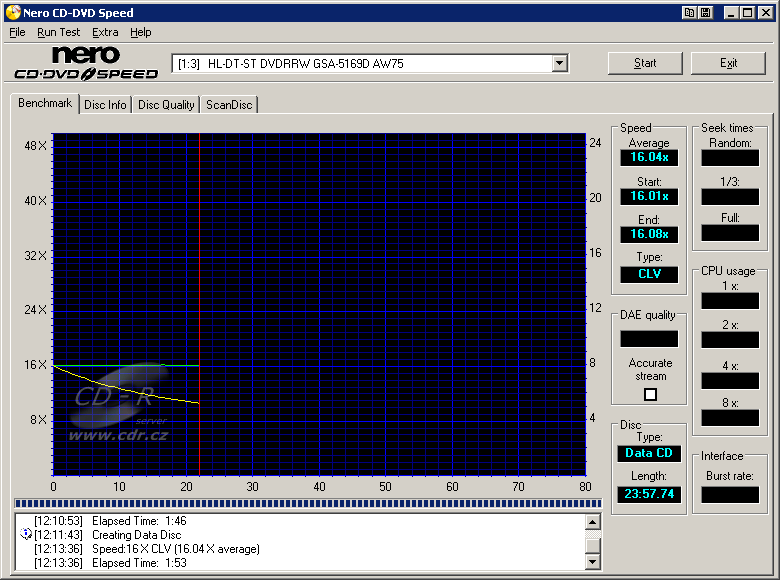Click the log scrollbar thumb
Screen dimensions: 780x580
[592, 546]
